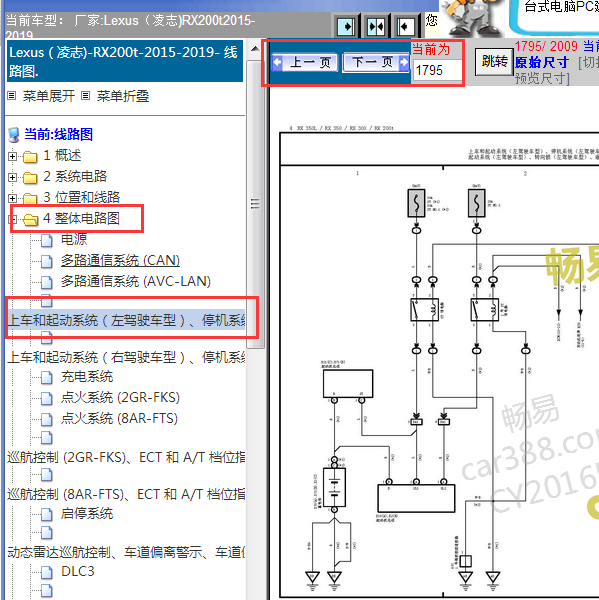Screen dimensions: 599x600
Task: Click the 菜单折叠 list icon
Action: click(x=86, y=96)
